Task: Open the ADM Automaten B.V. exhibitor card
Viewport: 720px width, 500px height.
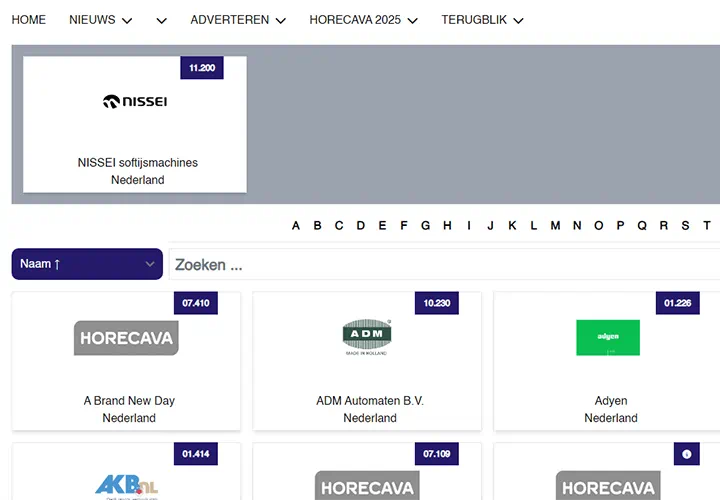Action: [367, 361]
